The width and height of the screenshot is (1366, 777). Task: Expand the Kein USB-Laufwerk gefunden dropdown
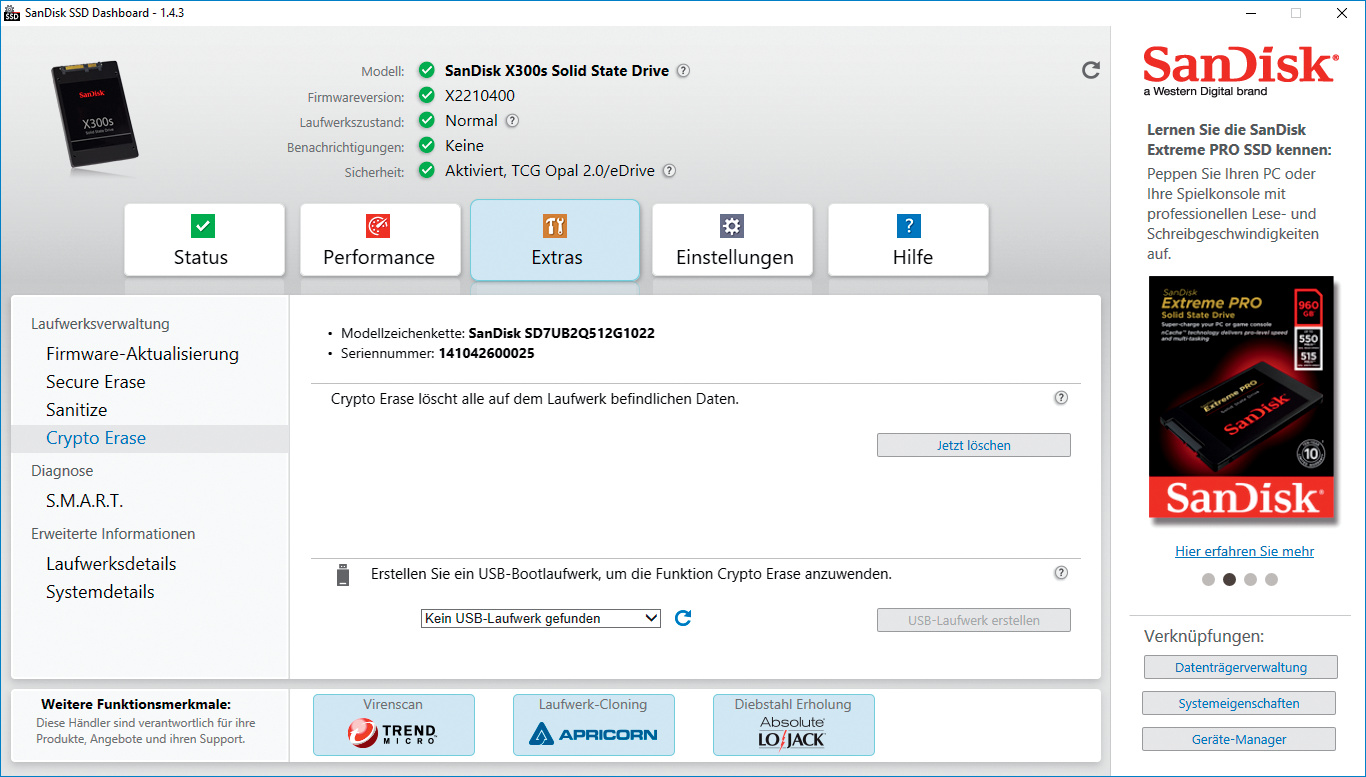click(x=540, y=618)
